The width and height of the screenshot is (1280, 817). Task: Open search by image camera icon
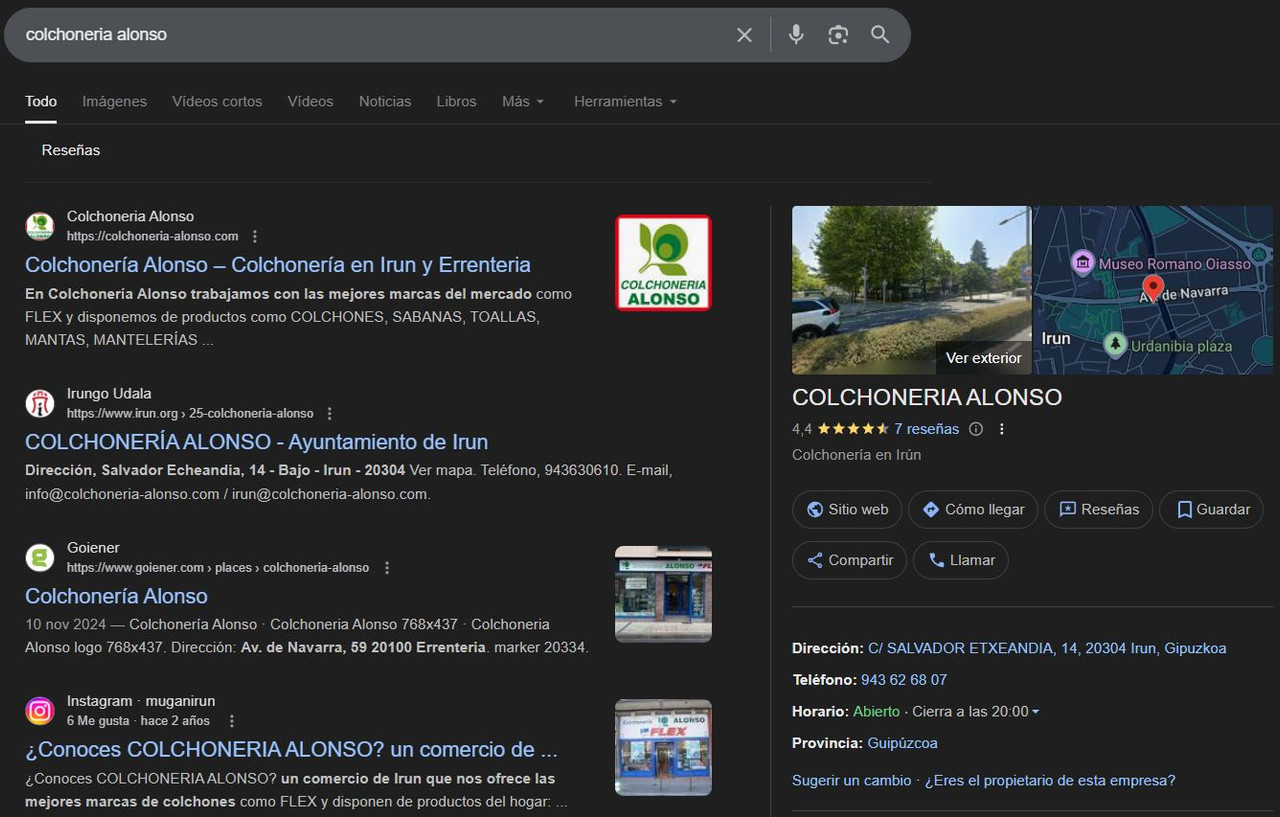pos(838,35)
